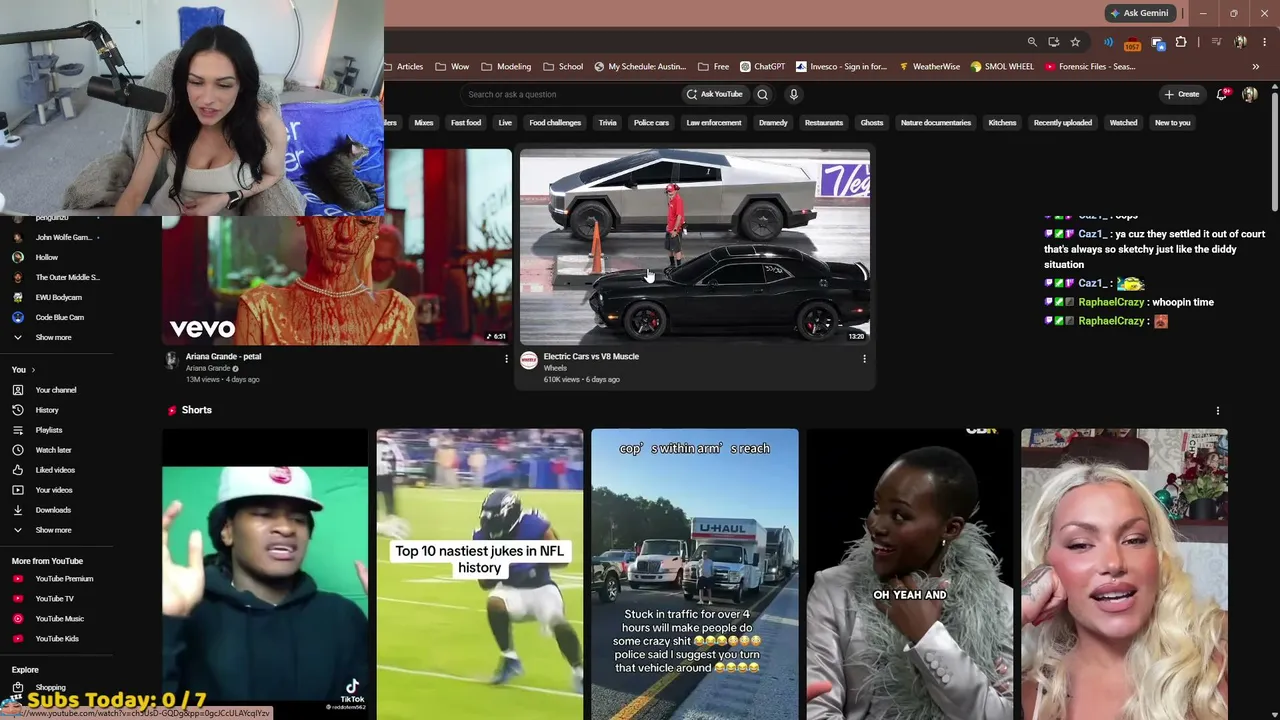Play the Ariana Grande petal video thumbnail
Screen dimensions: 1280x720
coord(337,247)
